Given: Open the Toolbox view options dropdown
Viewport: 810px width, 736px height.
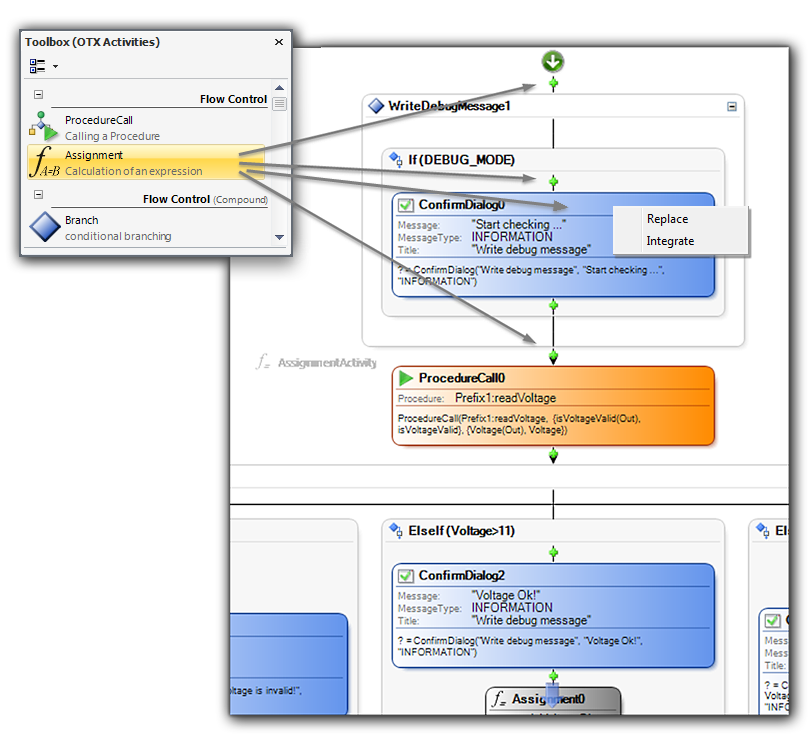Looking at the screenshot, I should coord(43,66).
